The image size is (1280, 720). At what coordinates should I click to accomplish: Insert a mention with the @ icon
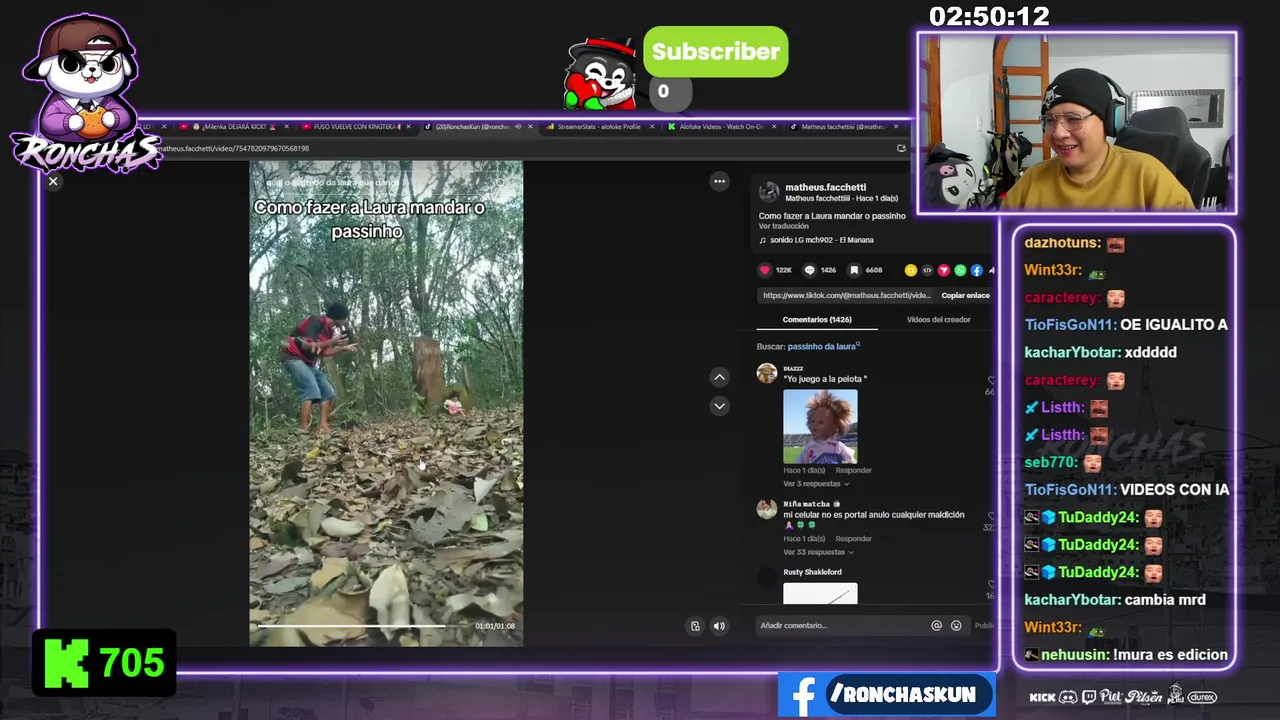[936, 625]
